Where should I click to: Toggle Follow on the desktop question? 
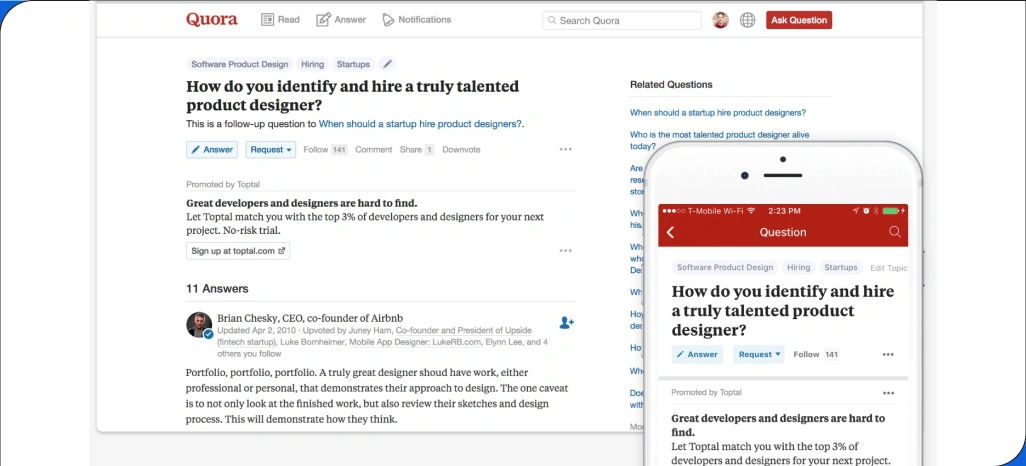coord(316,150)
